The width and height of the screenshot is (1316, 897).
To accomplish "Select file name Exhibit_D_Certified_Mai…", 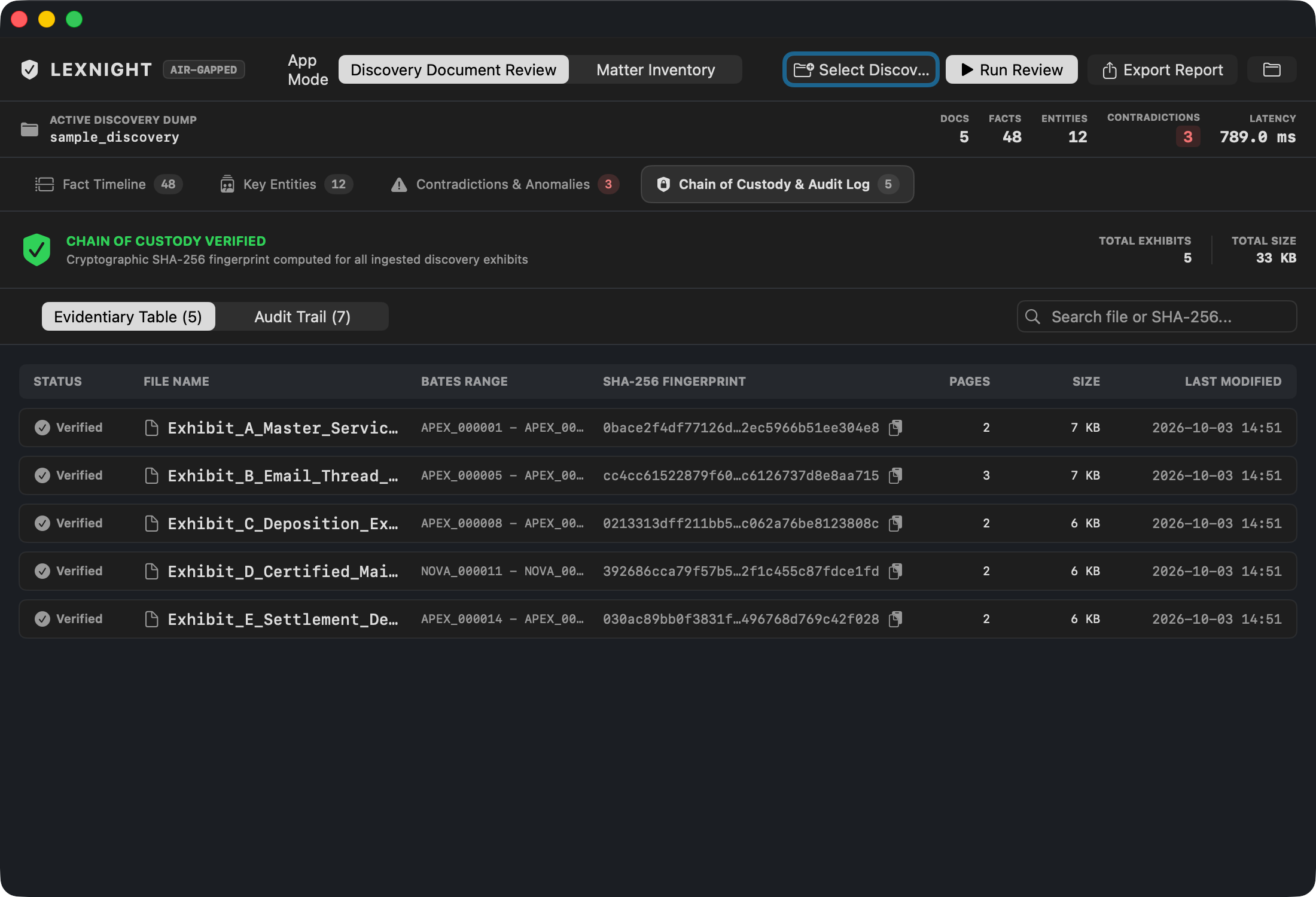I will [x=283, y=571].
